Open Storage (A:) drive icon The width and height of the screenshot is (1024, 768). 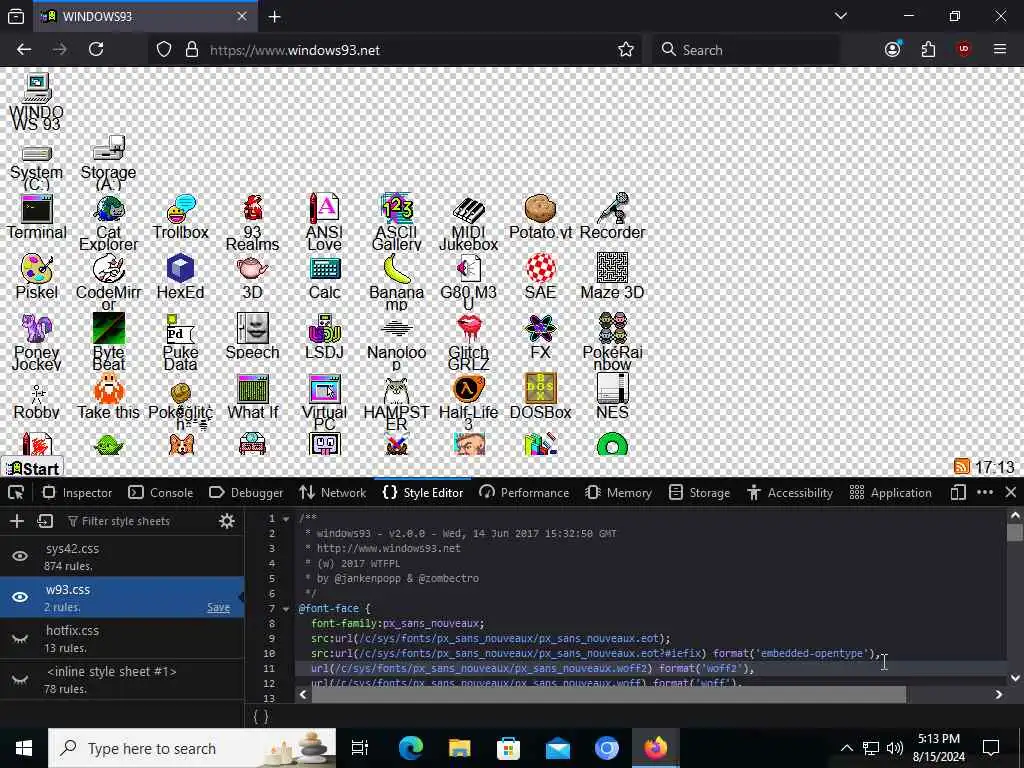108,163
